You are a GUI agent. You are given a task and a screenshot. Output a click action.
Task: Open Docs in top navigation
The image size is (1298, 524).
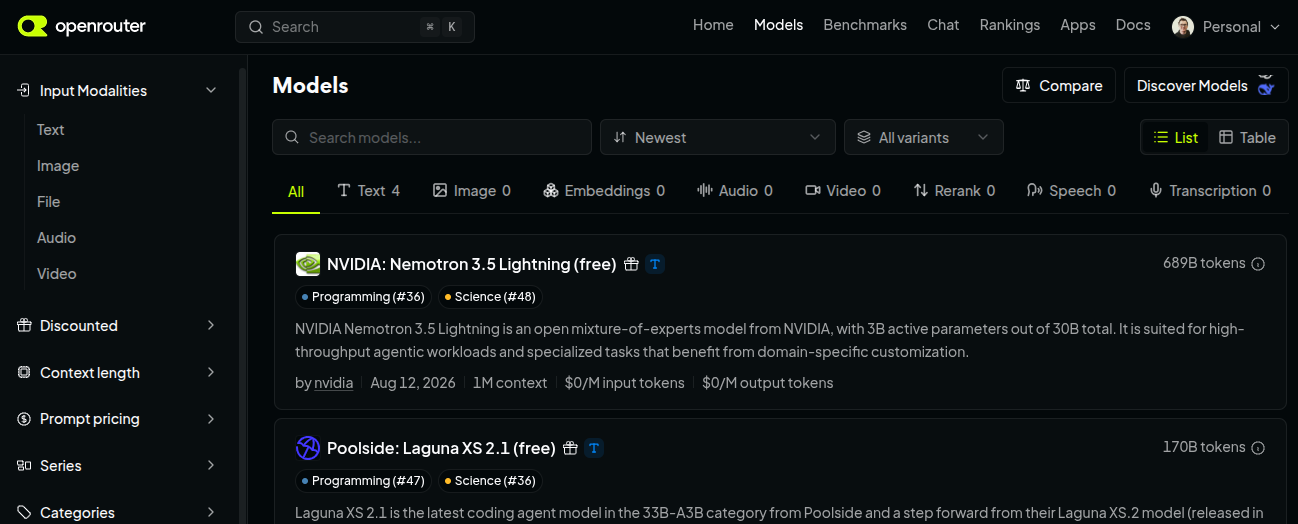pos(1133,25)
